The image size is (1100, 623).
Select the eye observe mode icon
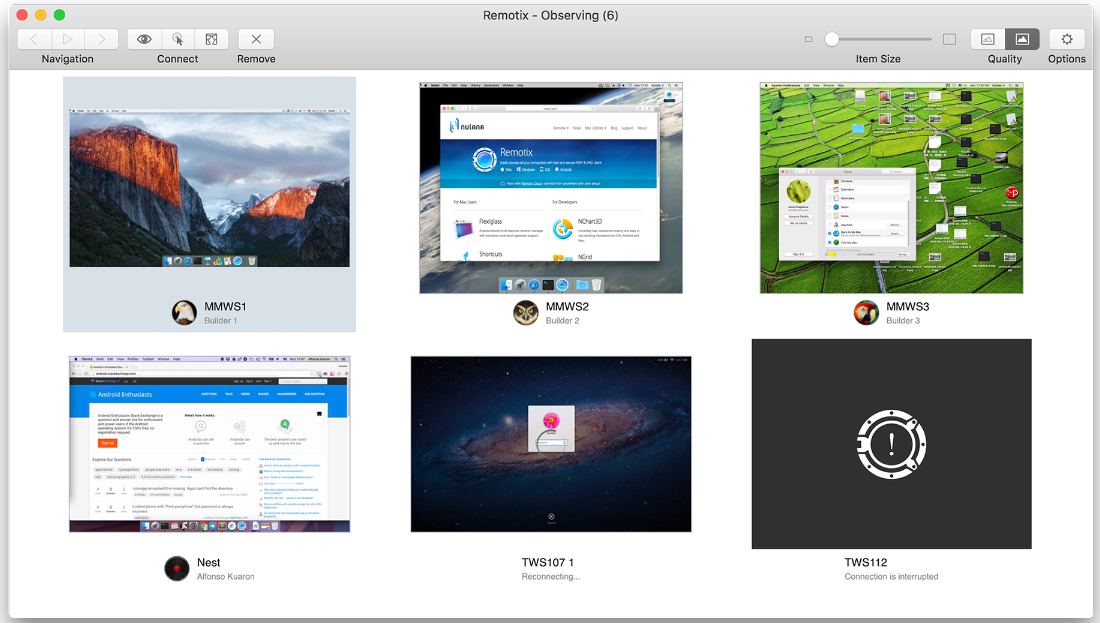tap(145, 39)
